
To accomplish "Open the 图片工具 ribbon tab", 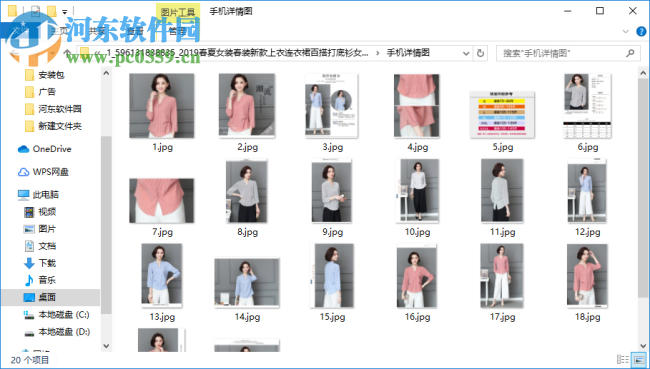I will 178,12.
